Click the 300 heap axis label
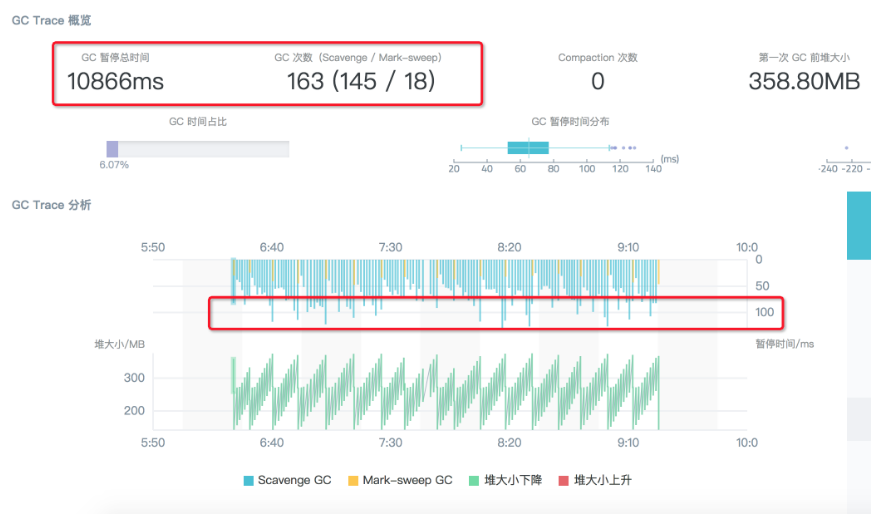The height and width of the screenshot is (521, 881). [x=134, y=378]
